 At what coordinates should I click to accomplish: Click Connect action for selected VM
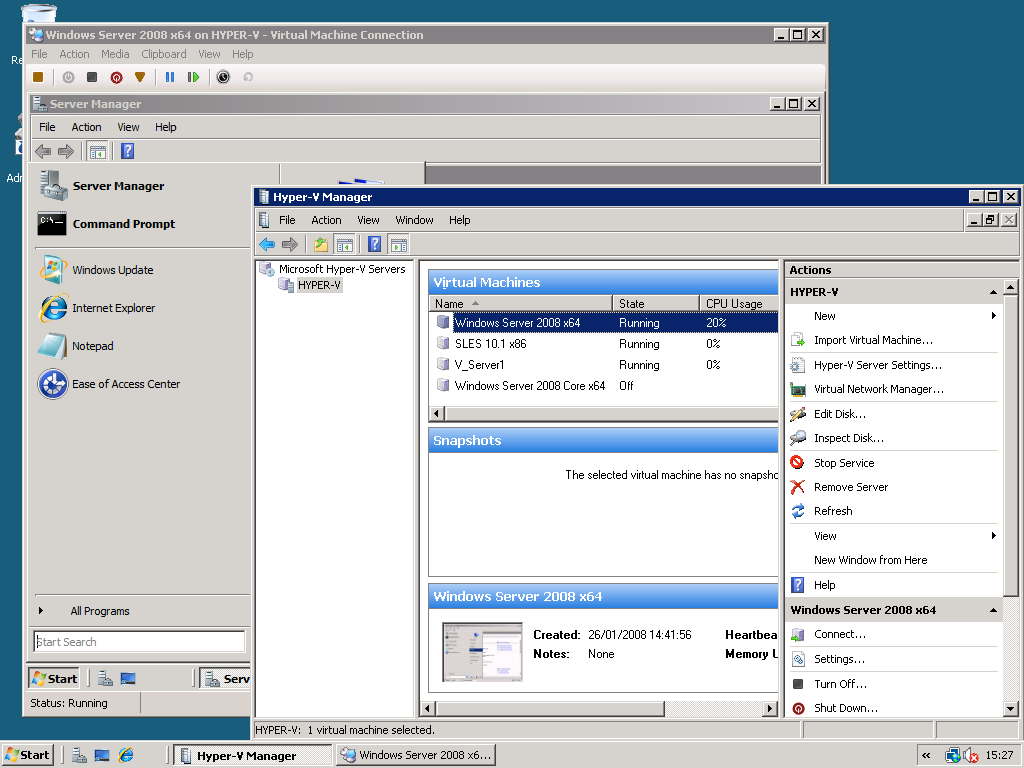click(x=839, y=634)
